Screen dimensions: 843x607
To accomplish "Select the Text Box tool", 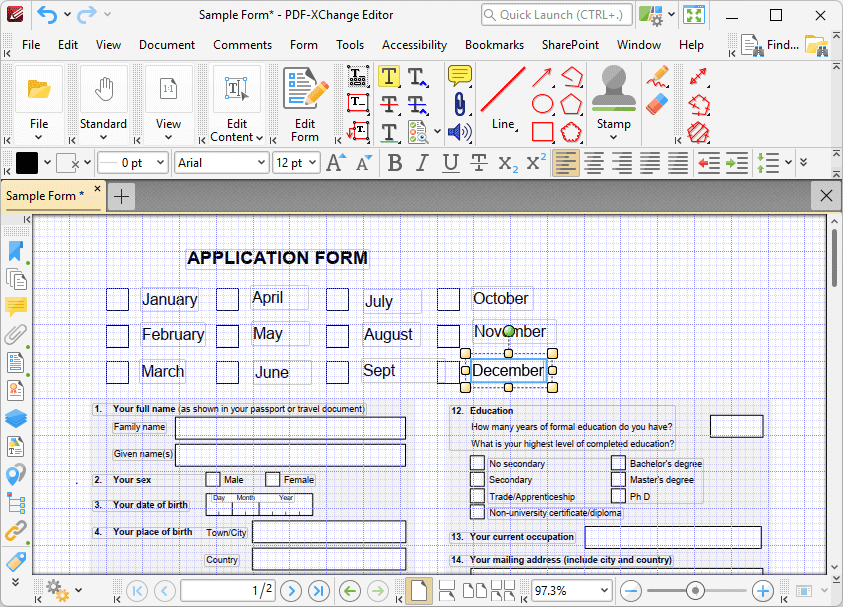I will (x=358, y=103).
